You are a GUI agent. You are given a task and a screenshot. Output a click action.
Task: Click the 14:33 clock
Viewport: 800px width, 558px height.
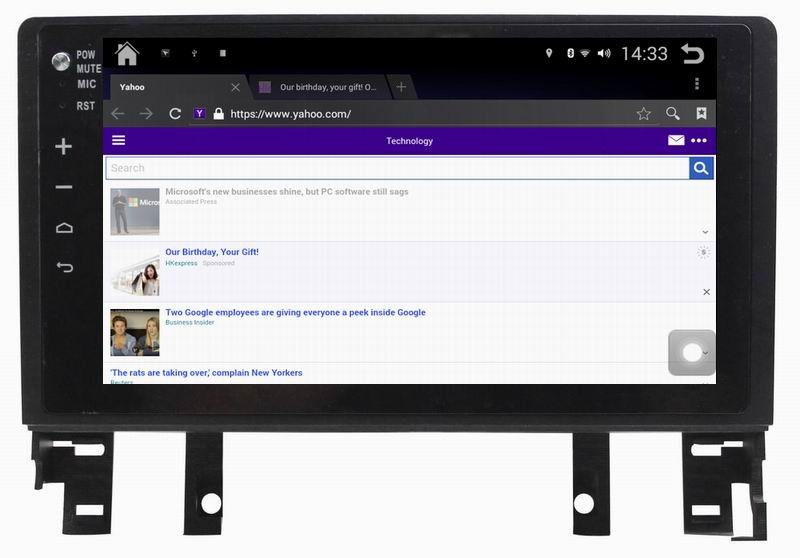[644, 54]
